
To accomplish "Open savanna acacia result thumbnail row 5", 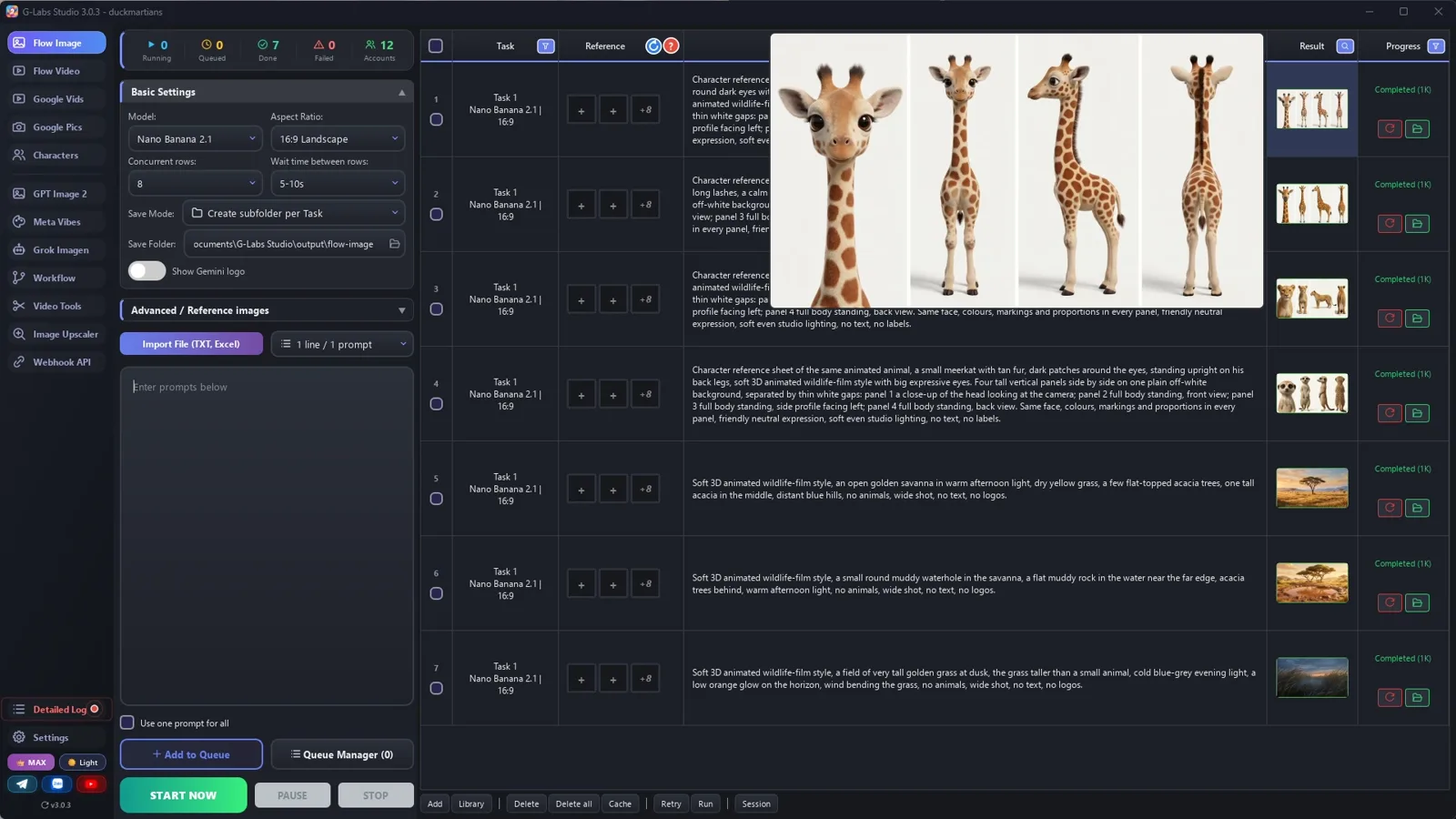I will point(1311,488).
